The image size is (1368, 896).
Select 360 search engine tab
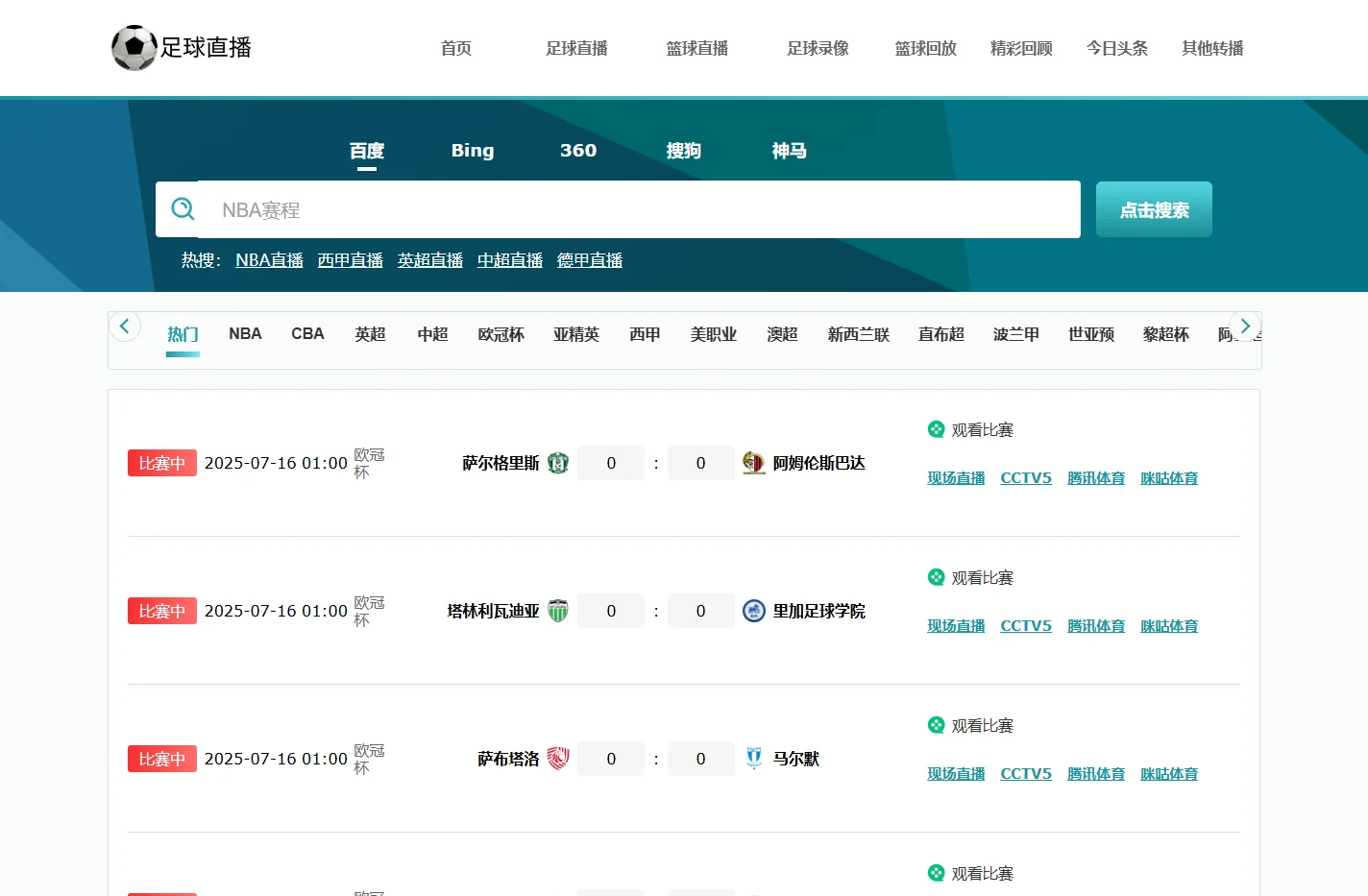click(x=578, y=151)
